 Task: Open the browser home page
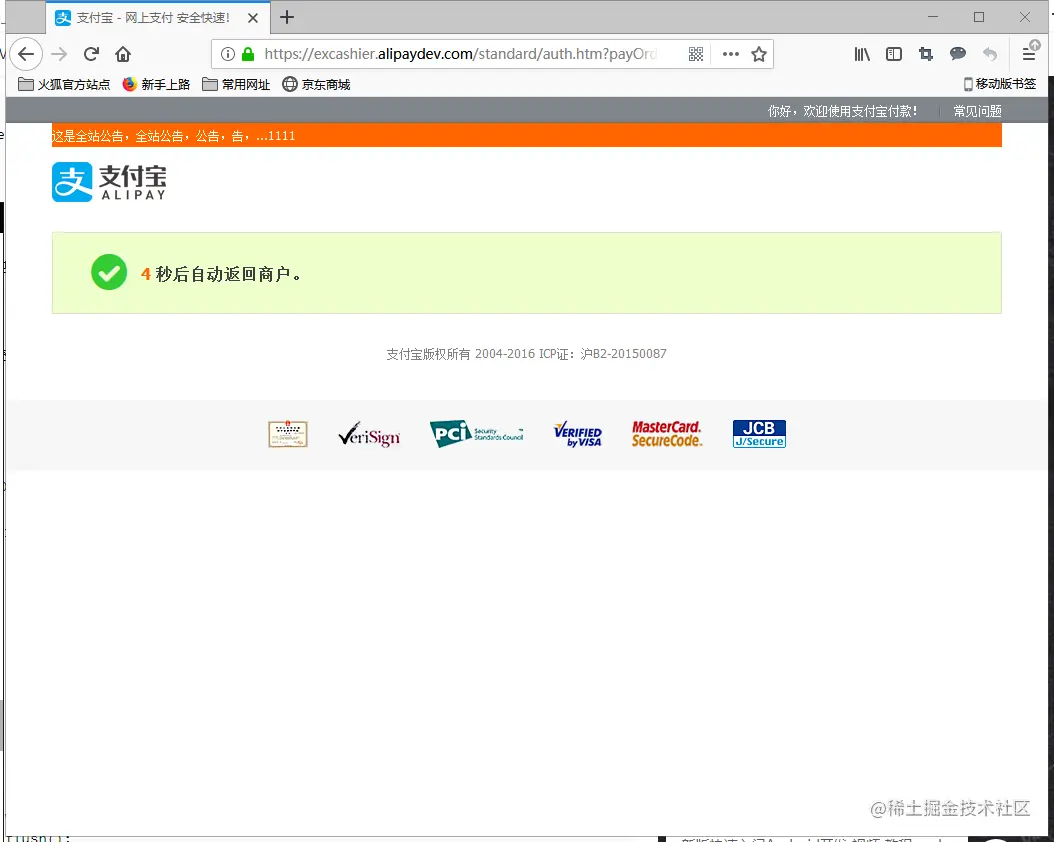pos(123,54)
